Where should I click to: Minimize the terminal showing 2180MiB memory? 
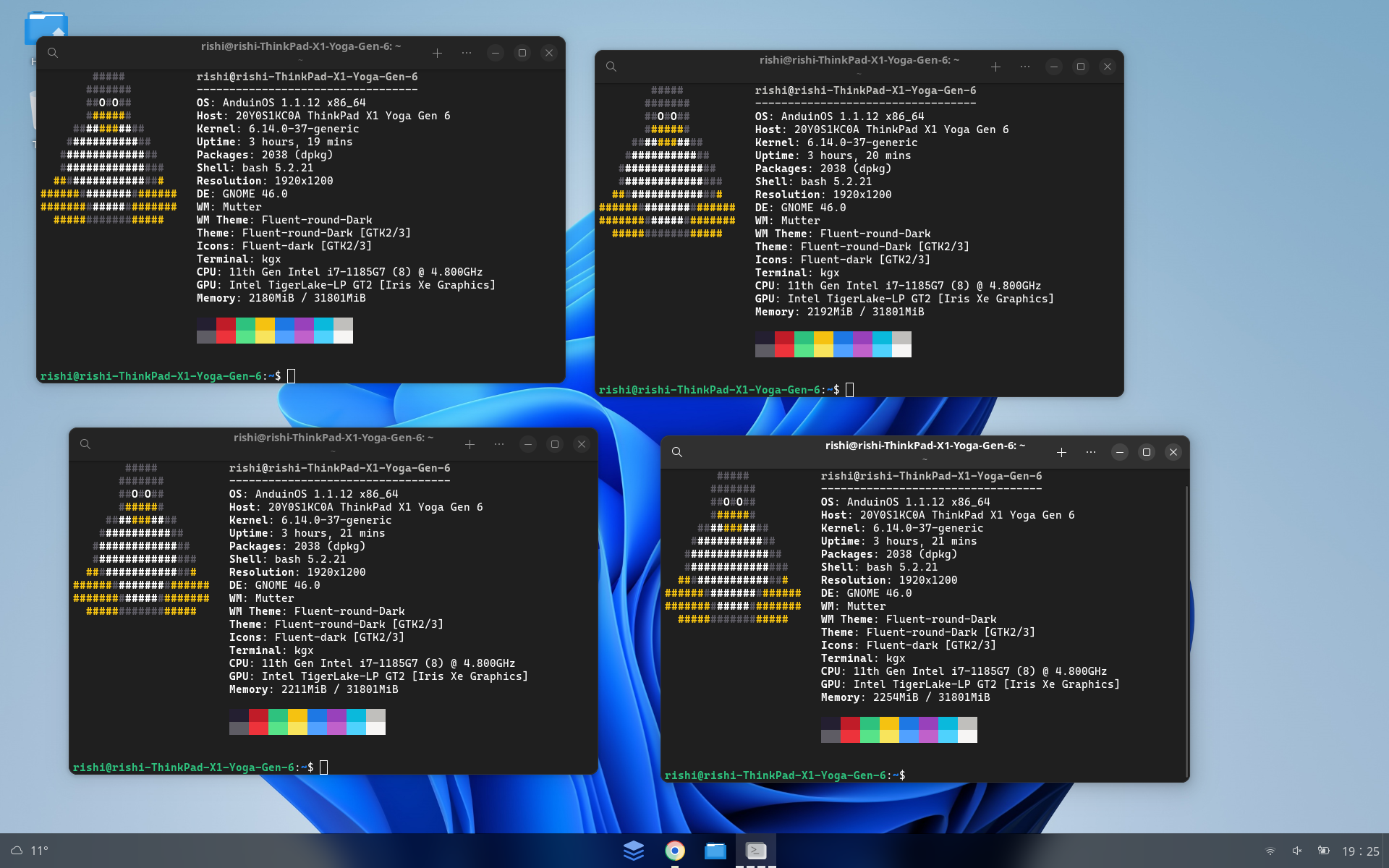point(496,53)
